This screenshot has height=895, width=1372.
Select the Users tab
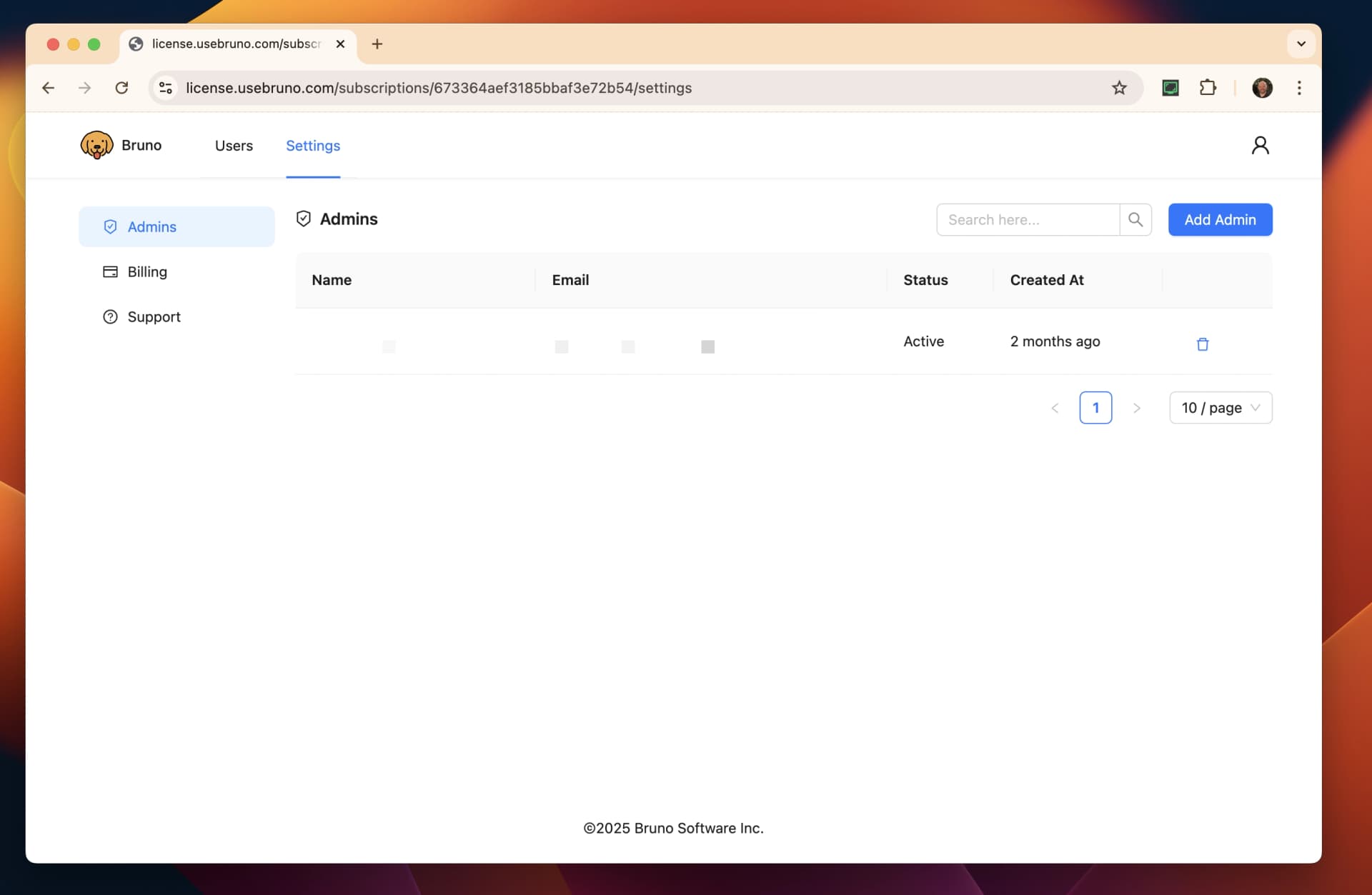coord(233,145)
